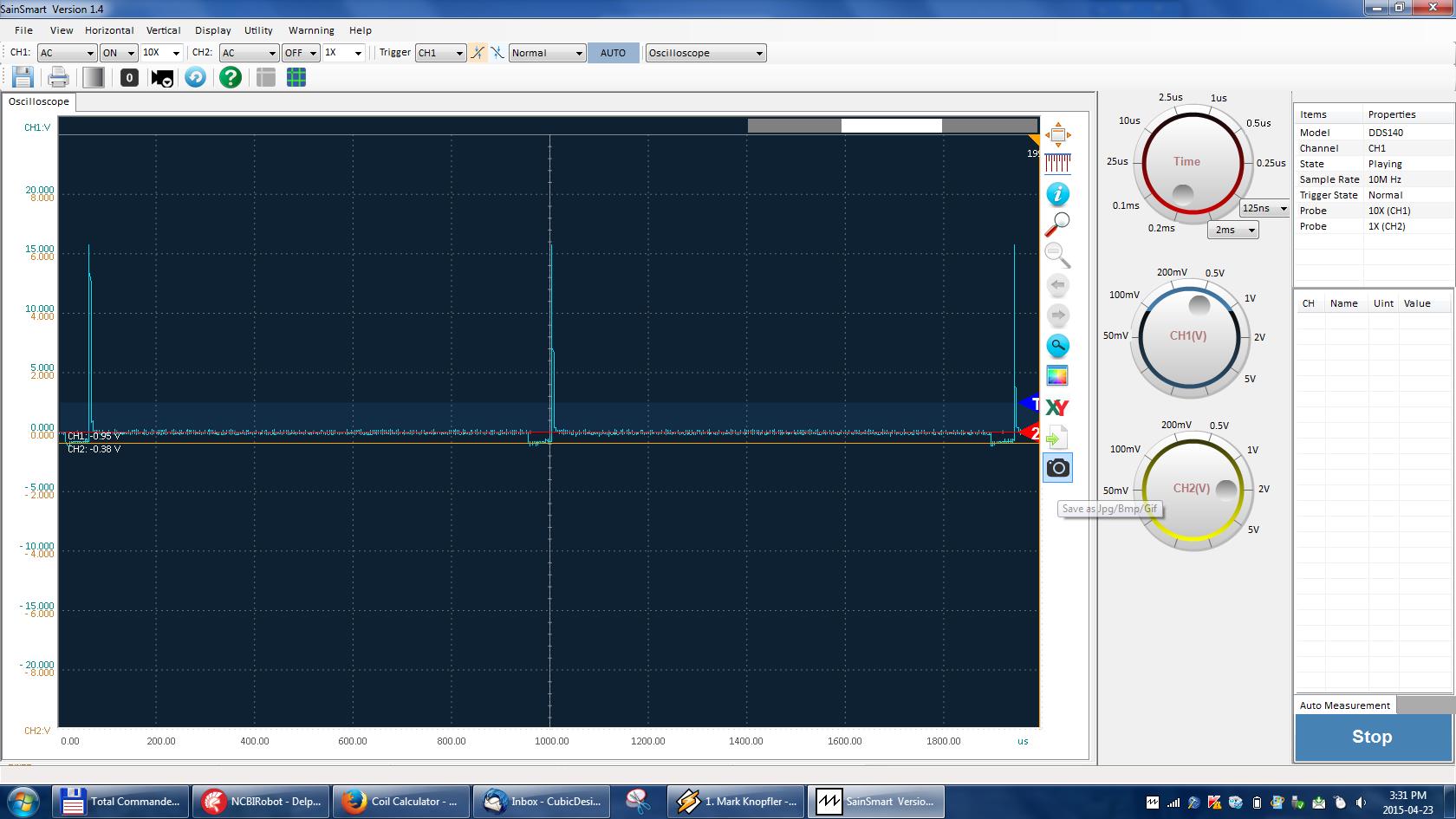Viewport: 1456px width, 819px height.
Task: Open the Horizontal menu
Action: [x=109, y=30]
